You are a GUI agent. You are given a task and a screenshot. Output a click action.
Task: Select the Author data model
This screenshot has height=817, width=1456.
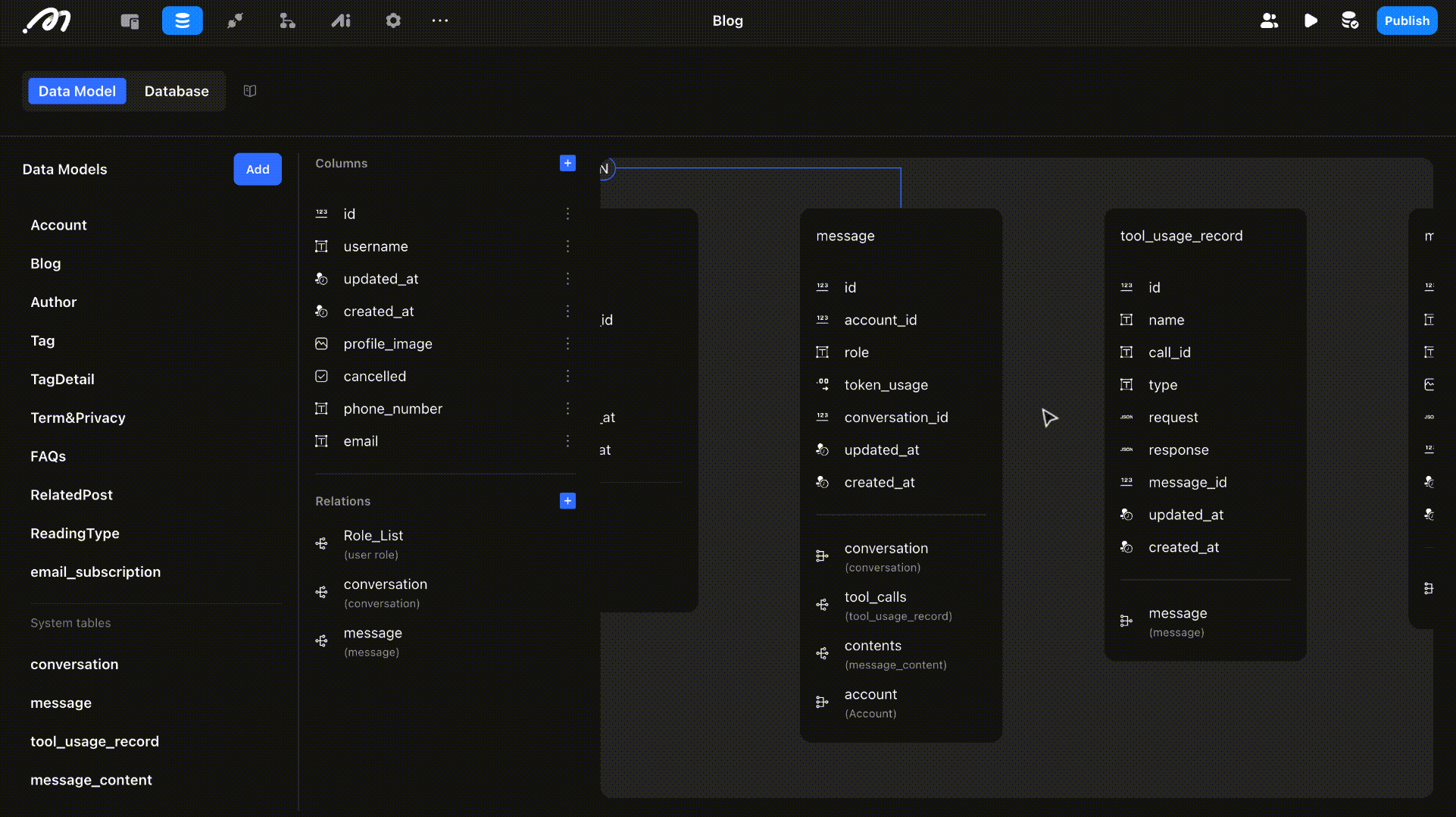54,302
